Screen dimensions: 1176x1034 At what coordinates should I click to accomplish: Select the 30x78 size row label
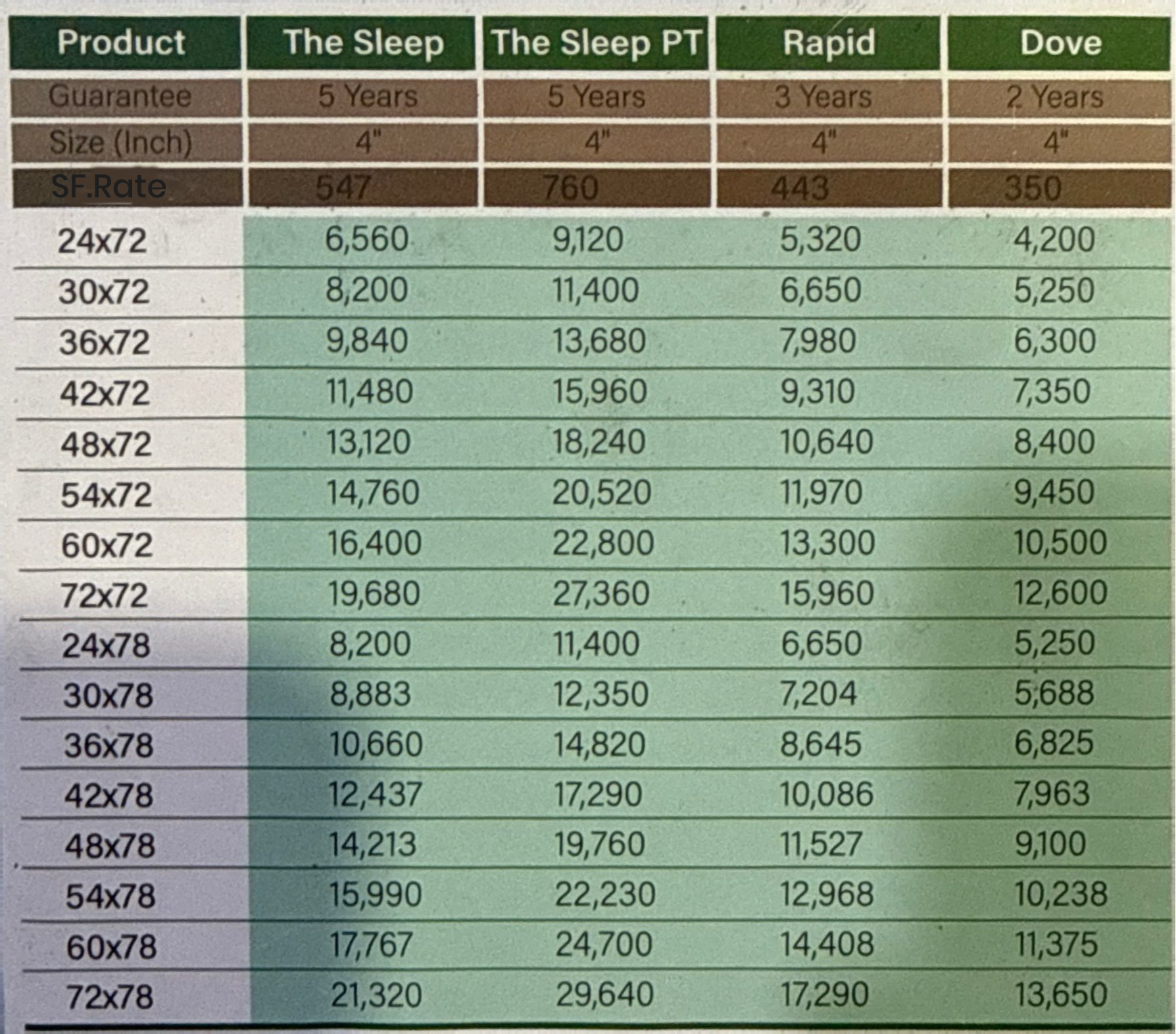[108, 695]
